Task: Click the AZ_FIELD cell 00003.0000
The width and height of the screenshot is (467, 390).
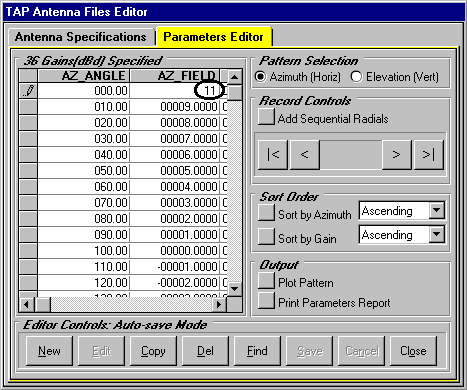Action: [x=174, y=203]
